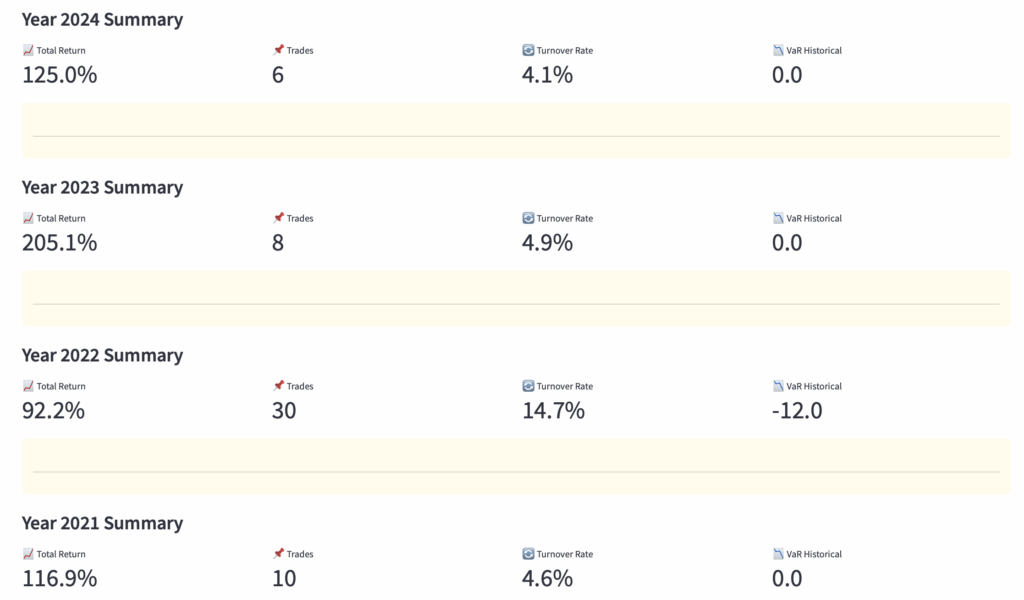This screenshot has height=600, width=1024.
Task: Click the 2024 Turnover Rate refresh icon
Action: 528,50
